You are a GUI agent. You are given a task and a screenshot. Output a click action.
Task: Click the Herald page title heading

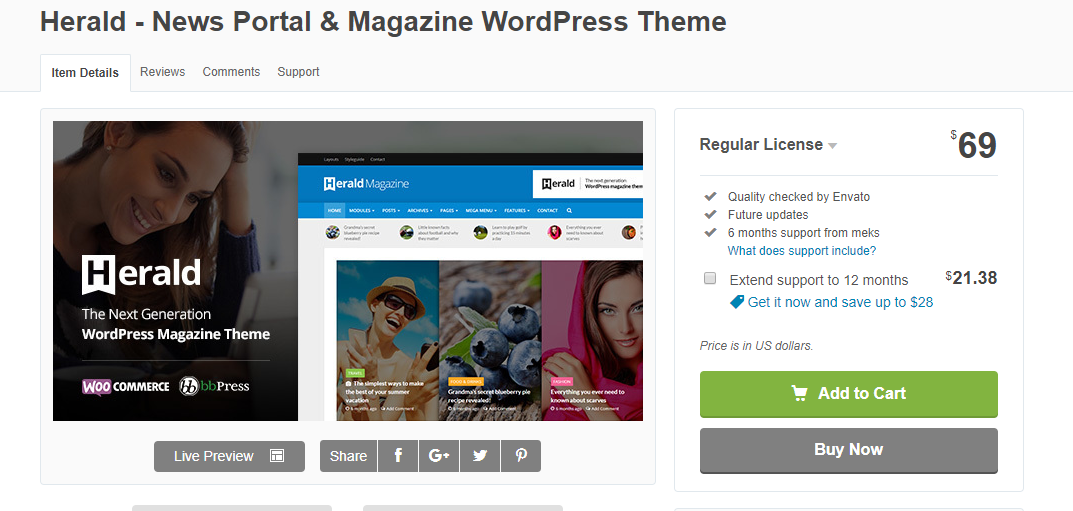(x=383, y=22)
